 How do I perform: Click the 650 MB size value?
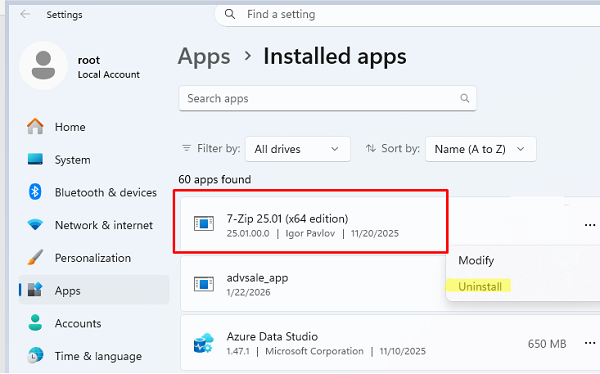pos(547,344)
